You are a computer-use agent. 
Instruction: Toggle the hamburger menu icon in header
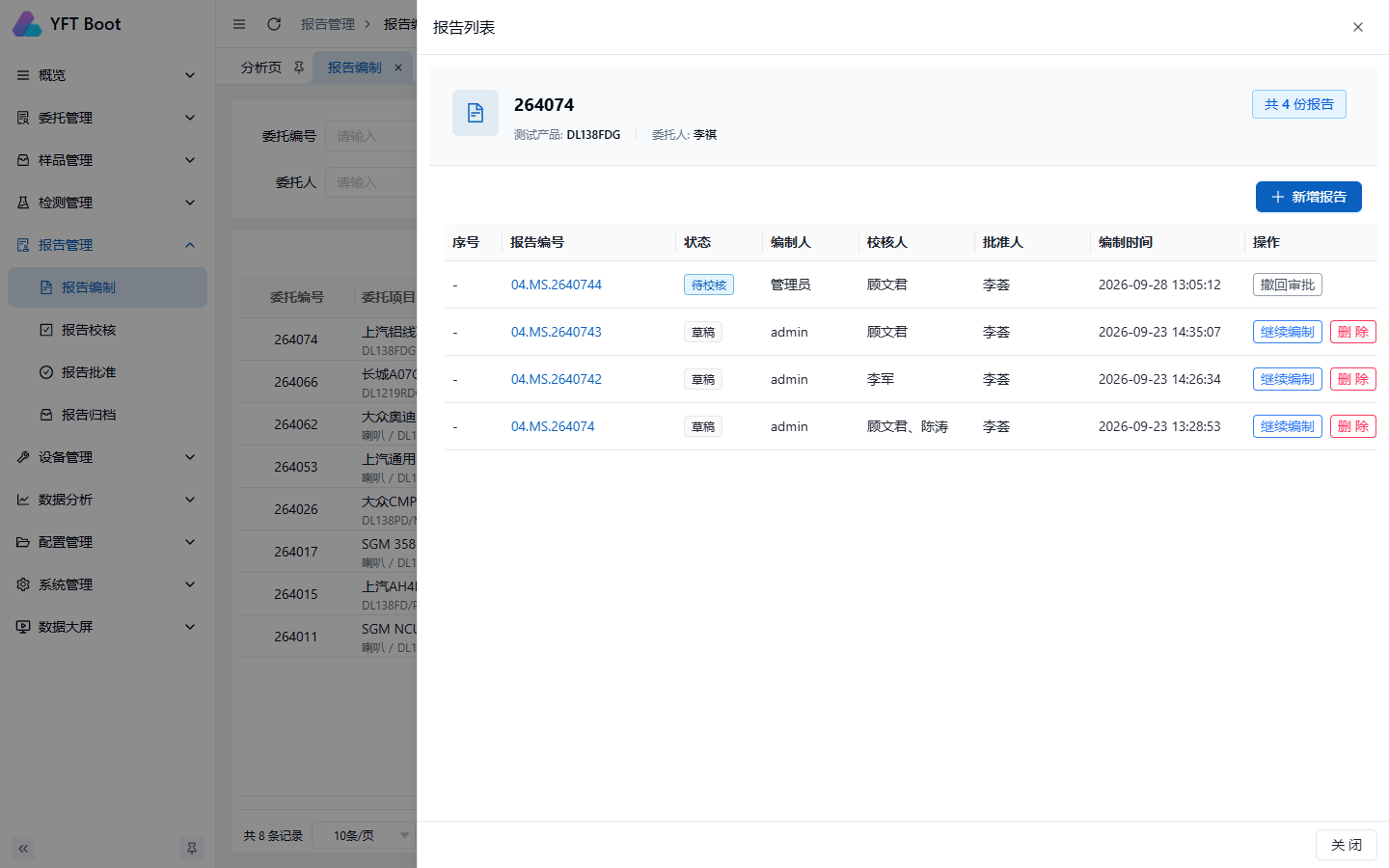(x=239, y=24)
